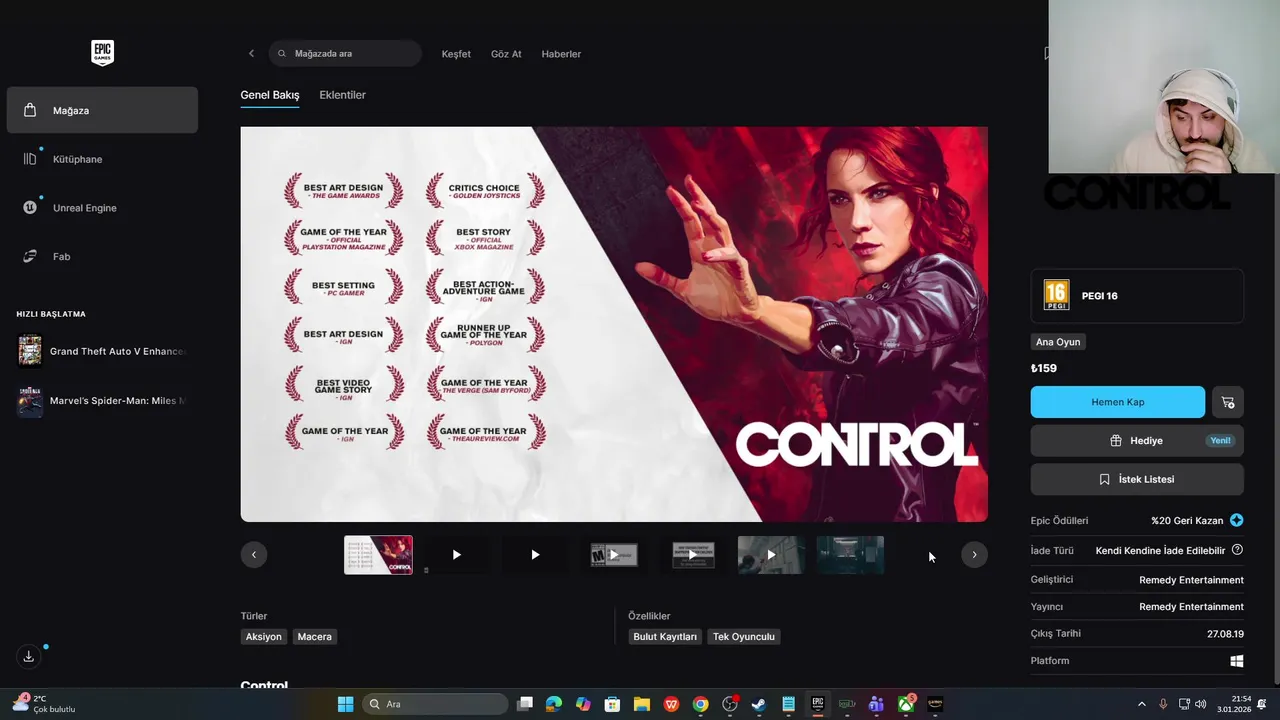The width and height of the screenshot is (1280, 720).
Task: Click the Macera genre tag
Action: click(x=314, y=636)
